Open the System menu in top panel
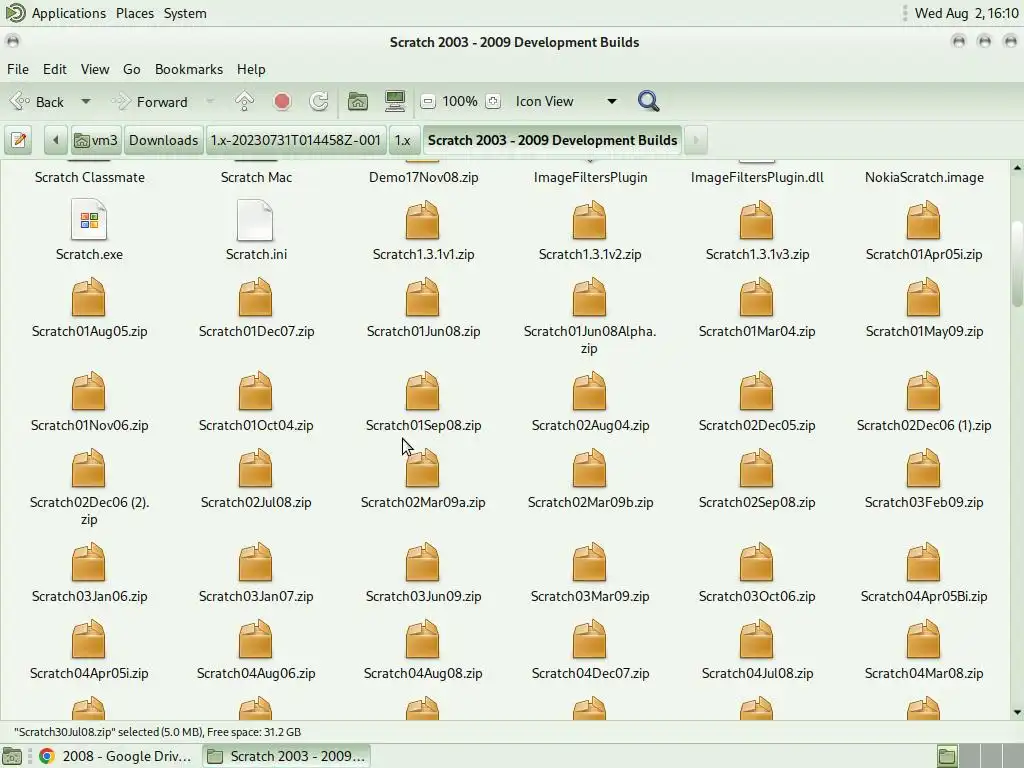 pyautogui.click(x=185, y=13)
